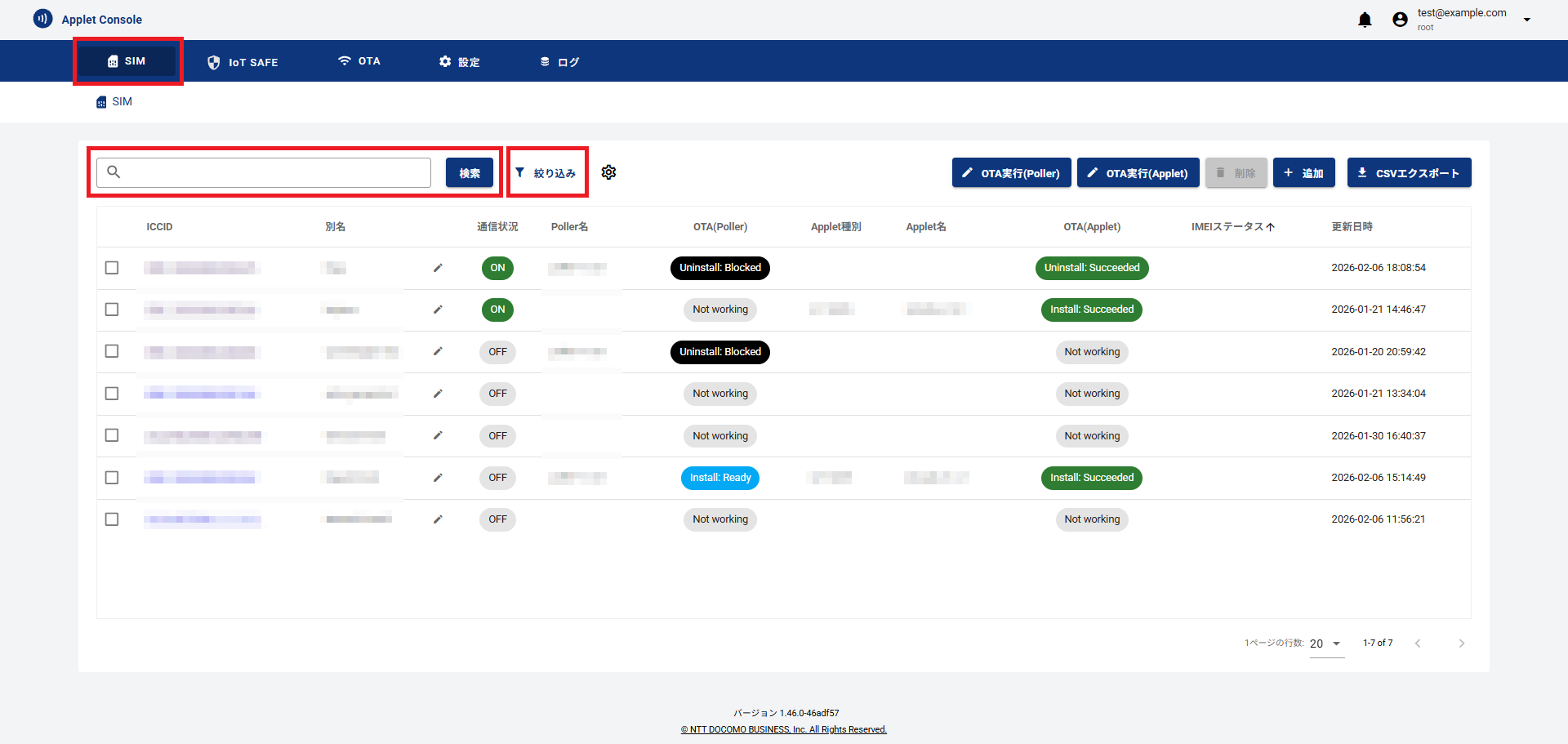Check the row updated 2026-02-06 11:56:21
Image resolution: width=1568 pixels, height=744 pixels.
(112, 519)
